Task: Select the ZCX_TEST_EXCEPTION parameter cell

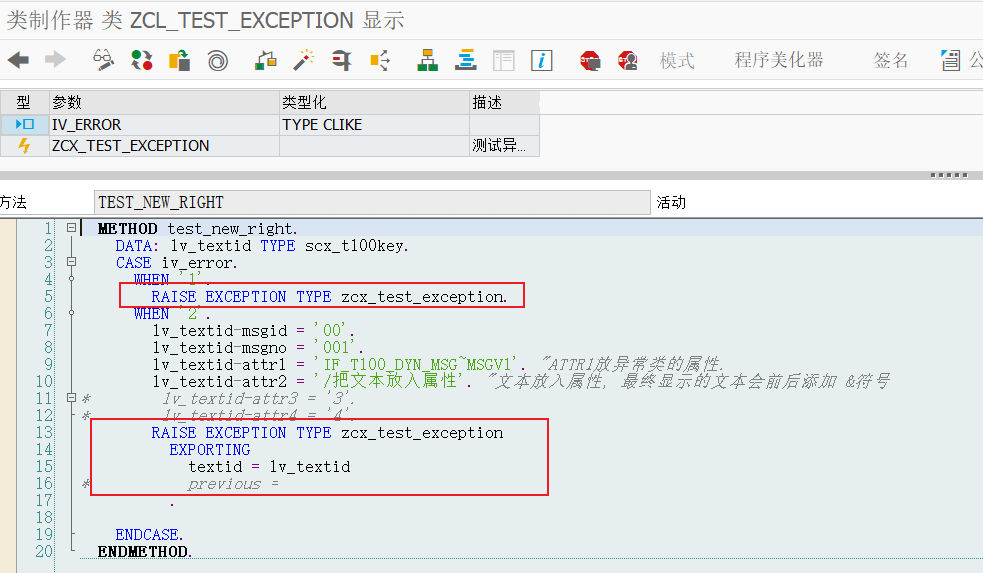Action: click(x=164, y=145)
